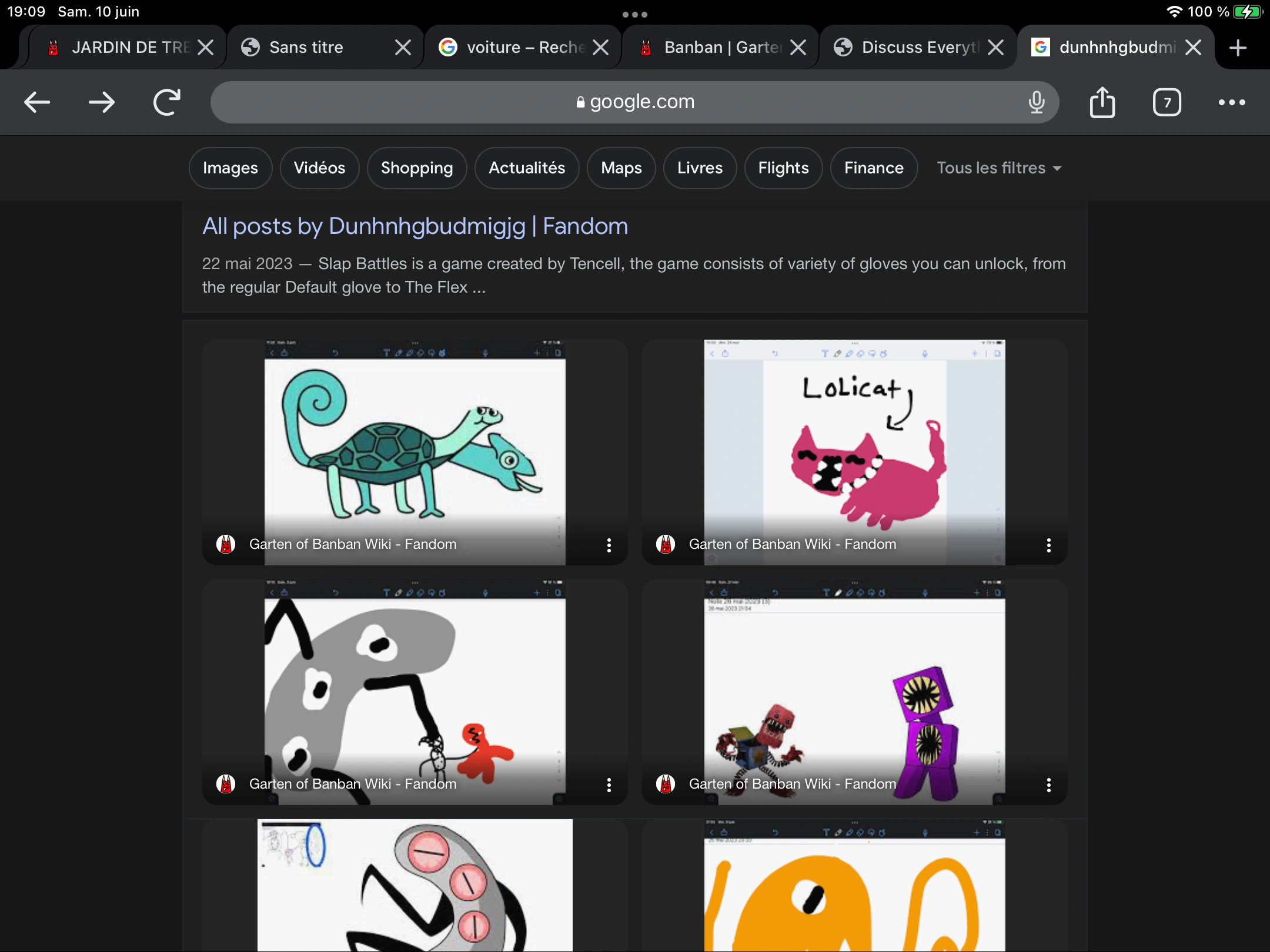Tap the google.com address bar

pyautogui.click(x=635, y=102)
